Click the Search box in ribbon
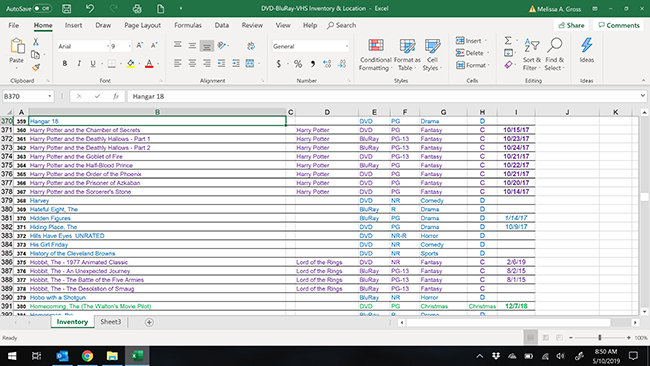The width and height of the screenshot is (650, 366). 342,25
